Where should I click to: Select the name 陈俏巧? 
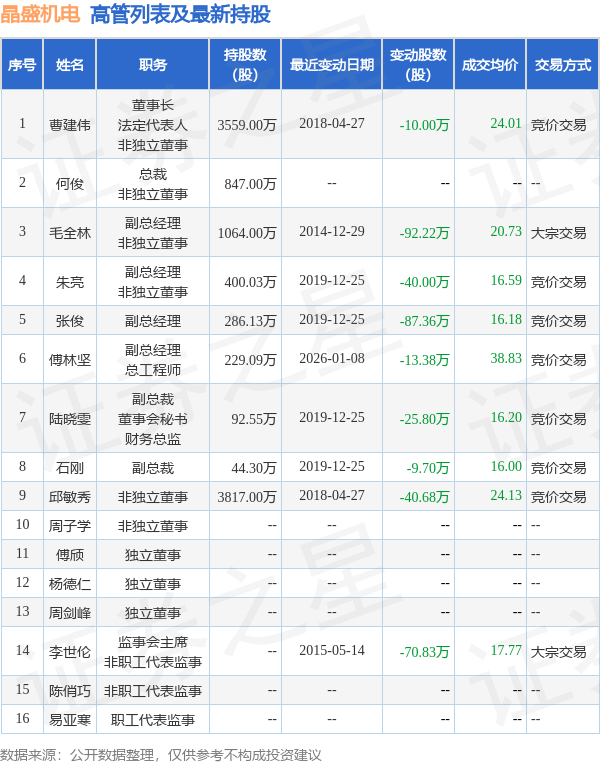tap(70, 691)
